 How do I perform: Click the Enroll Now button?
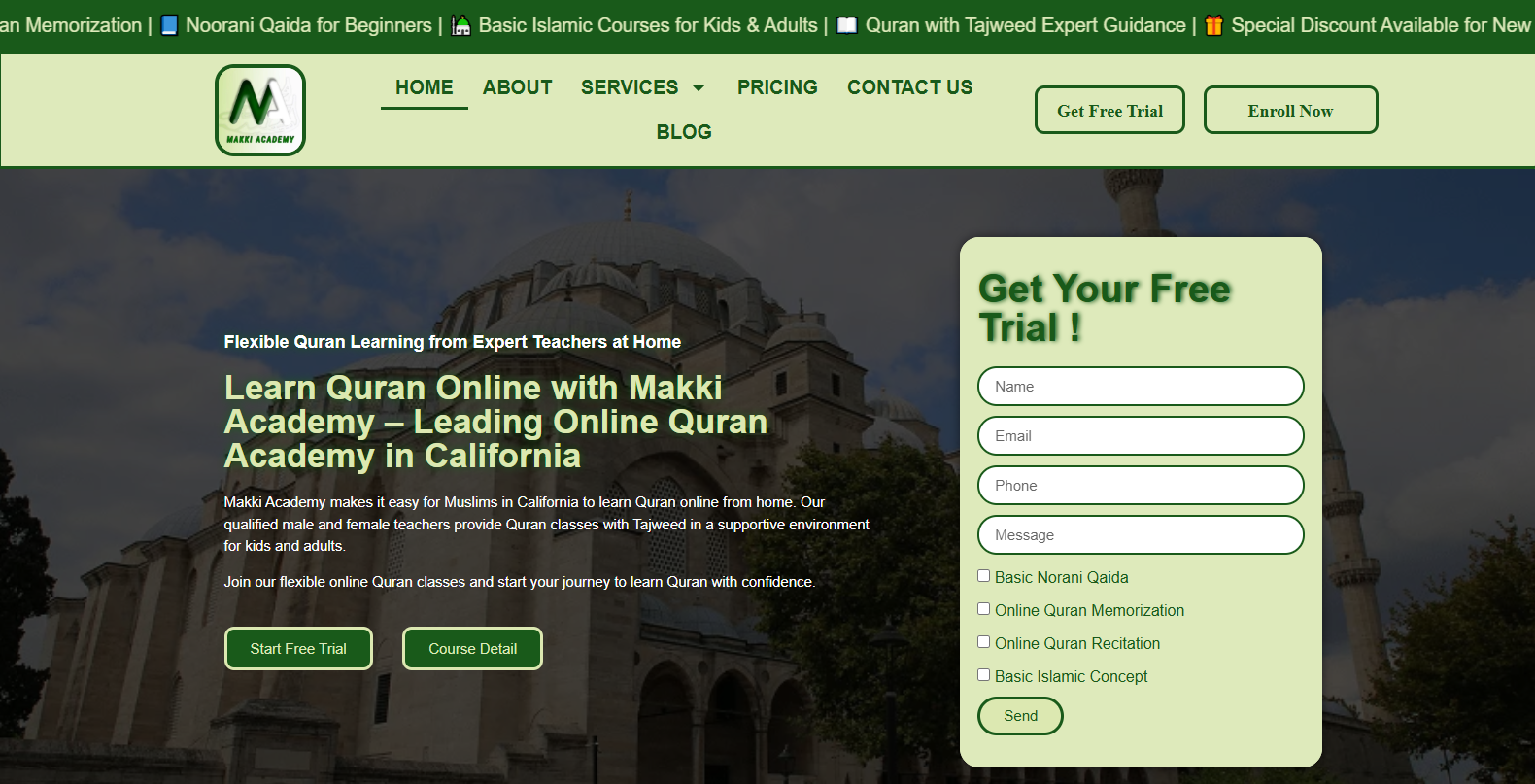pyautogui.click(x=1290, y=110)
